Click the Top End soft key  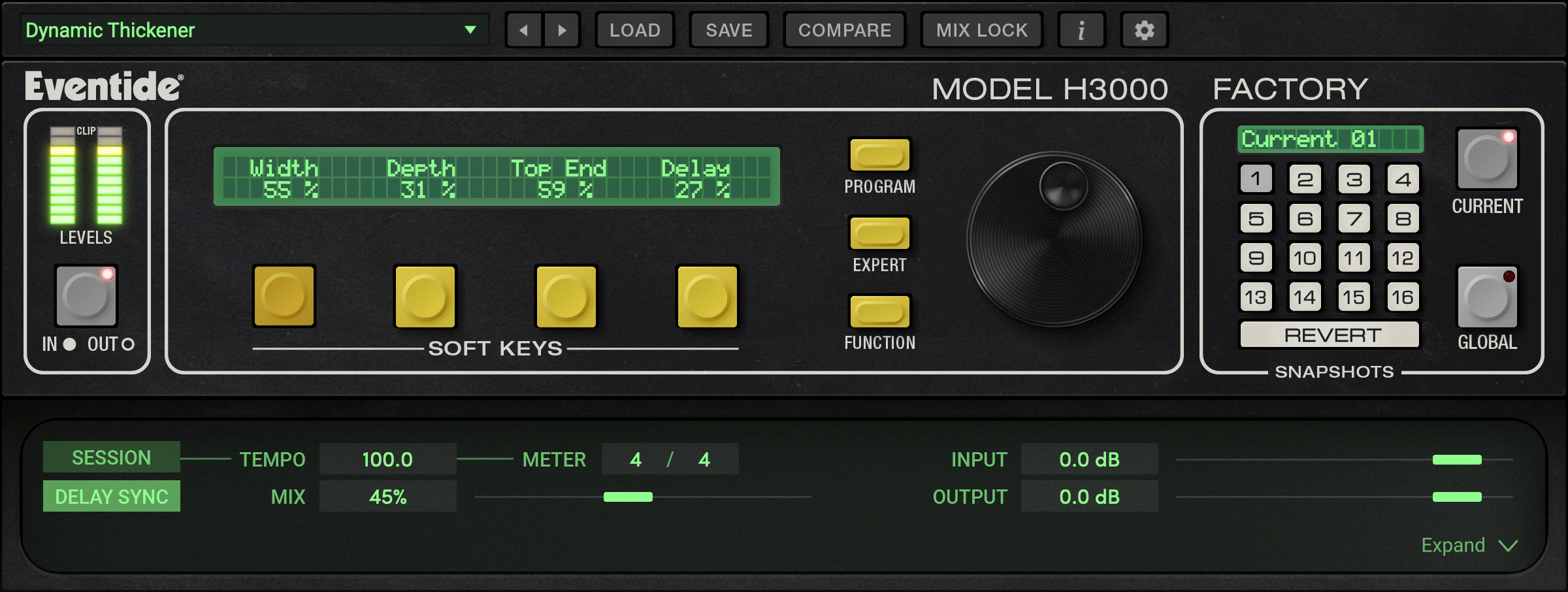point(566,296)
